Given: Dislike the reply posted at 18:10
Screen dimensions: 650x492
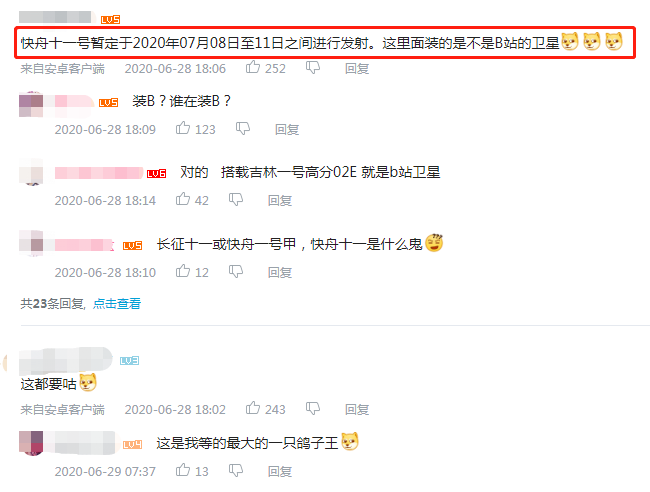Looking at the screenshot, I should click(x=236, y=272).
